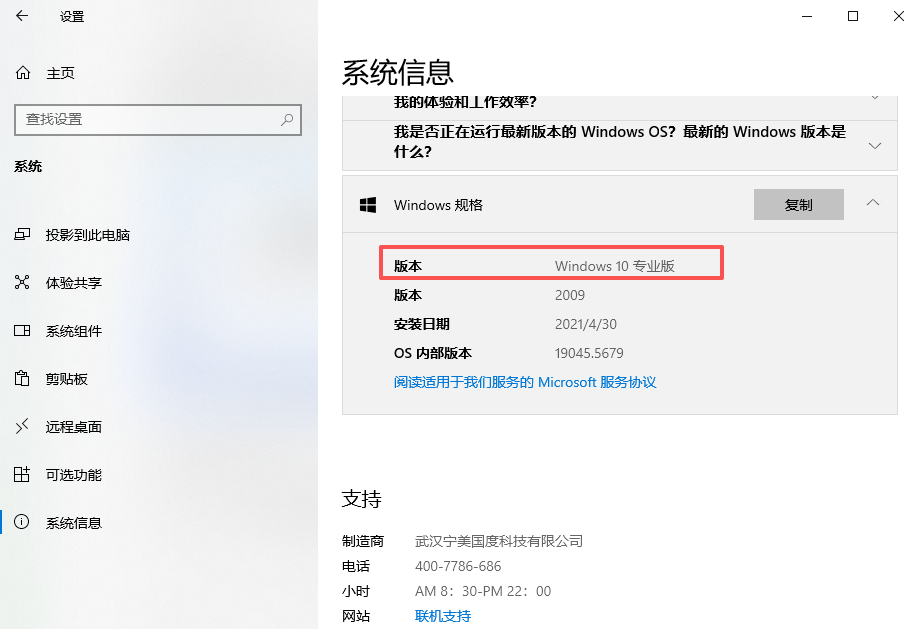Close the Settings window
Image resolution: width=918 pixels, height=629 pixels.
click(x=899, y=16)
